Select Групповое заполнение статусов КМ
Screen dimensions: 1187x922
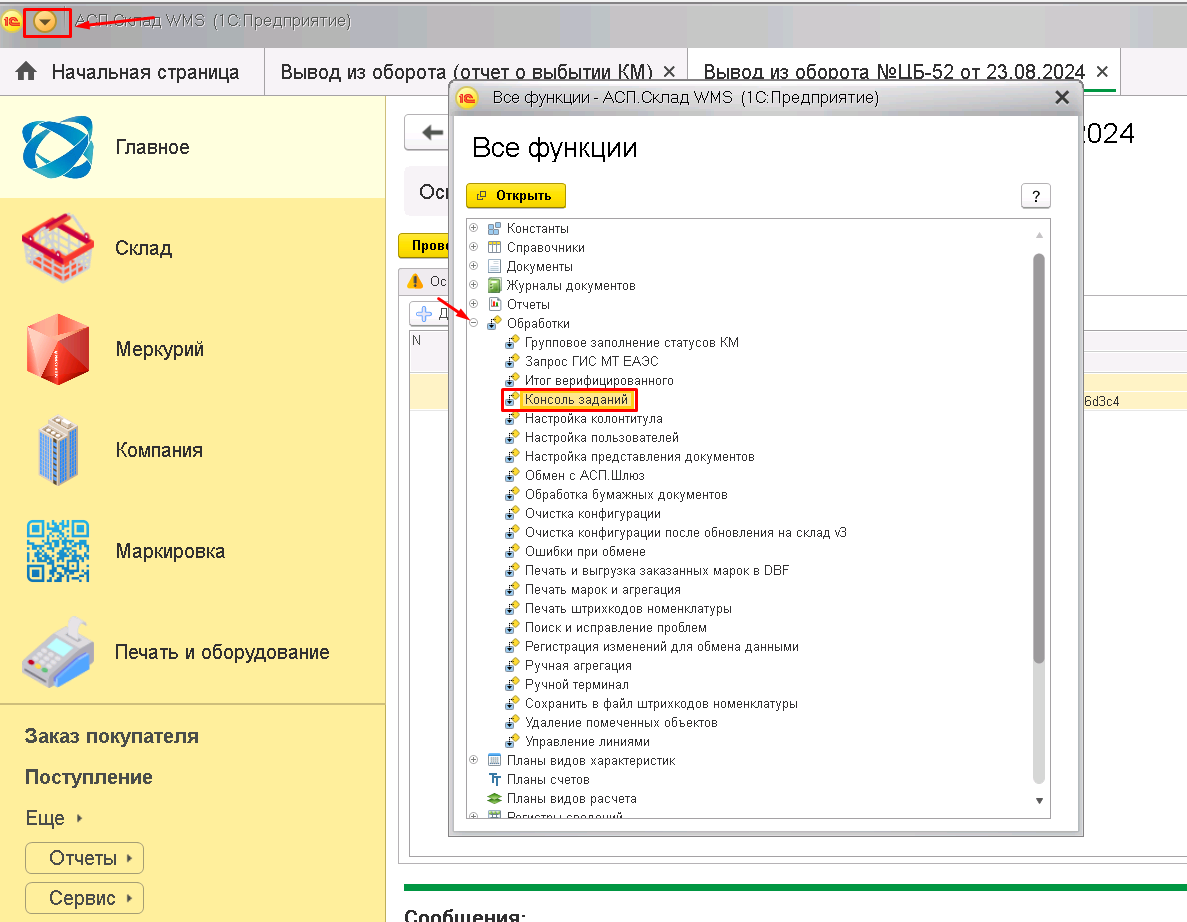click(631, 343)
